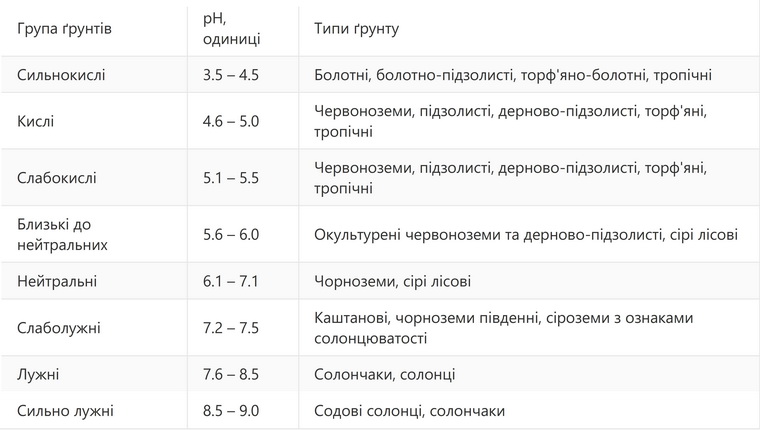The width and height of the screenshot is (760, 430).
Task: Select the pH range '4.6 – 5.0'
Action: (230, 122)
